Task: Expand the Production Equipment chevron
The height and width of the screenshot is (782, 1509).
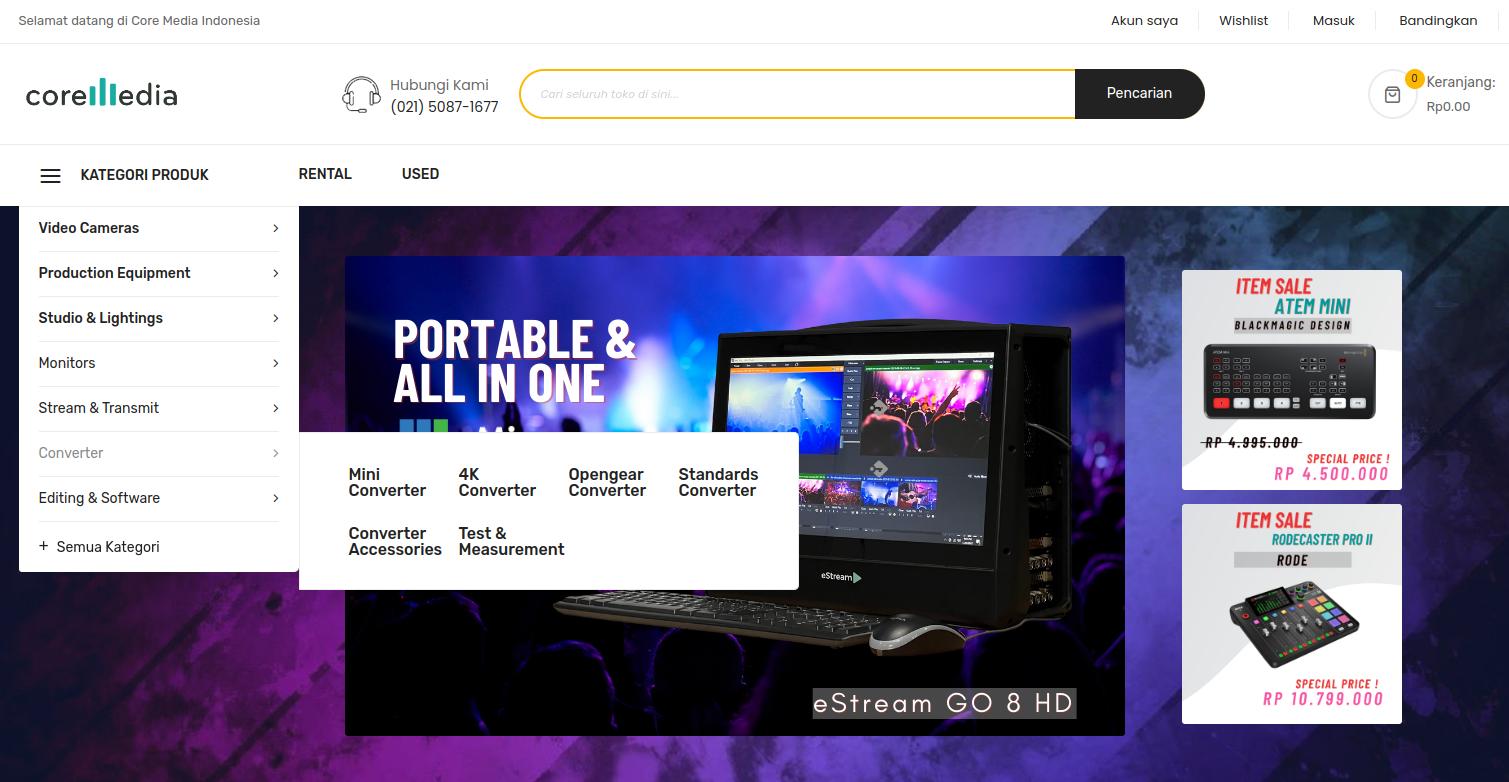Action: tap(275, 273)
